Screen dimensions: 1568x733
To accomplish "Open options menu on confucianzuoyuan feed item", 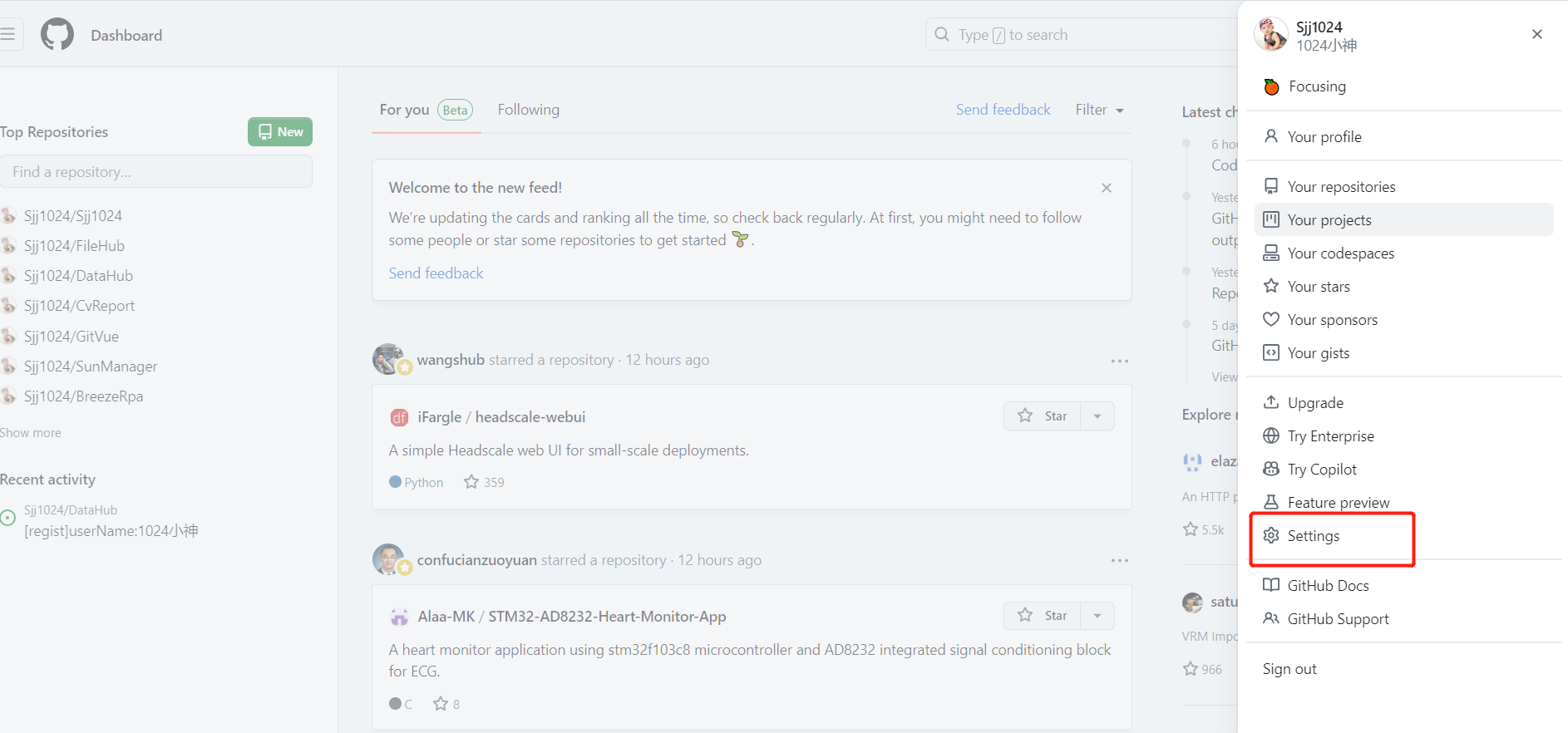I will (x=1120, y=560).
